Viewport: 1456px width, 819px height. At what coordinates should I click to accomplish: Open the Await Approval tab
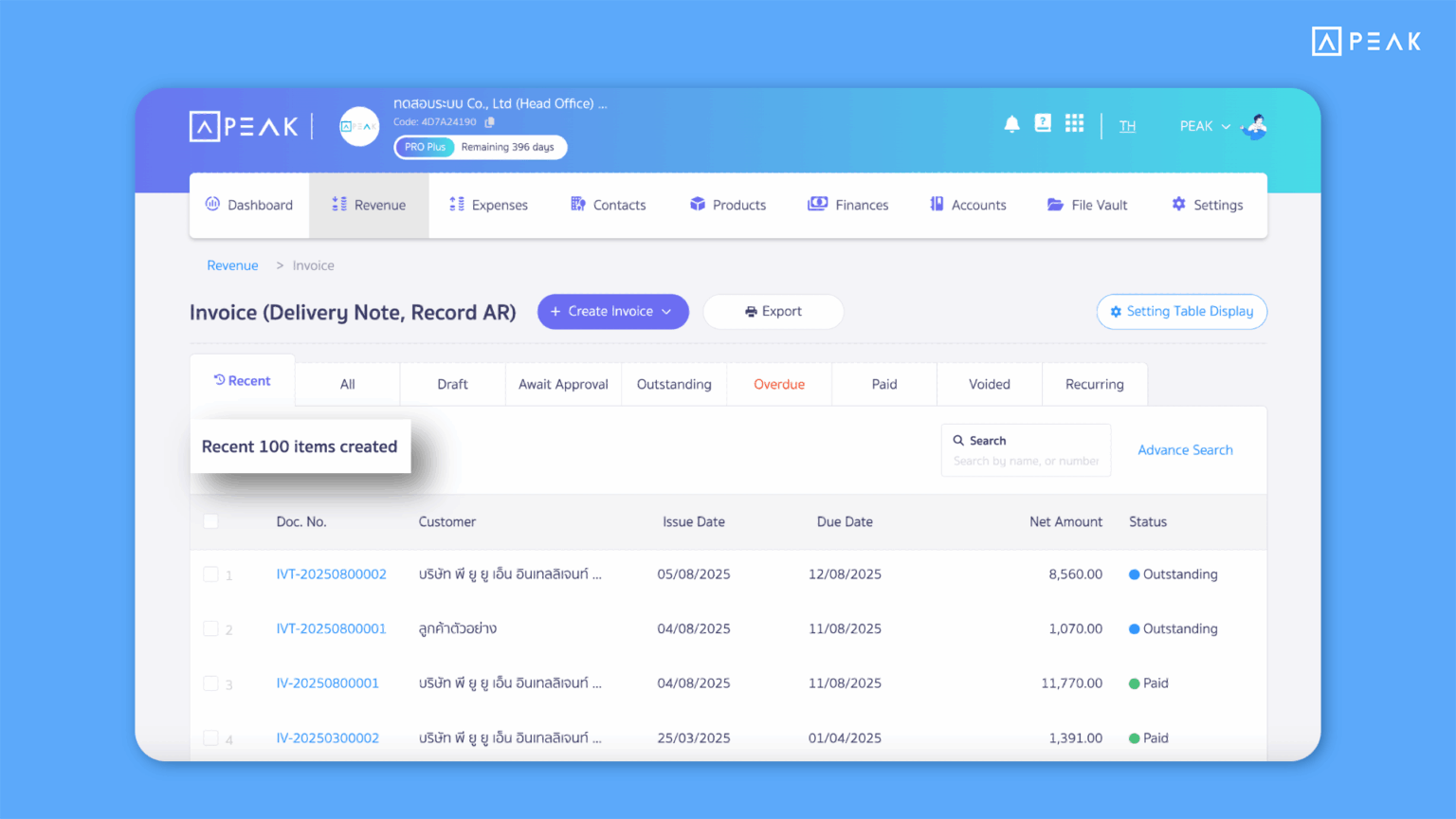(x=563, y=384)
